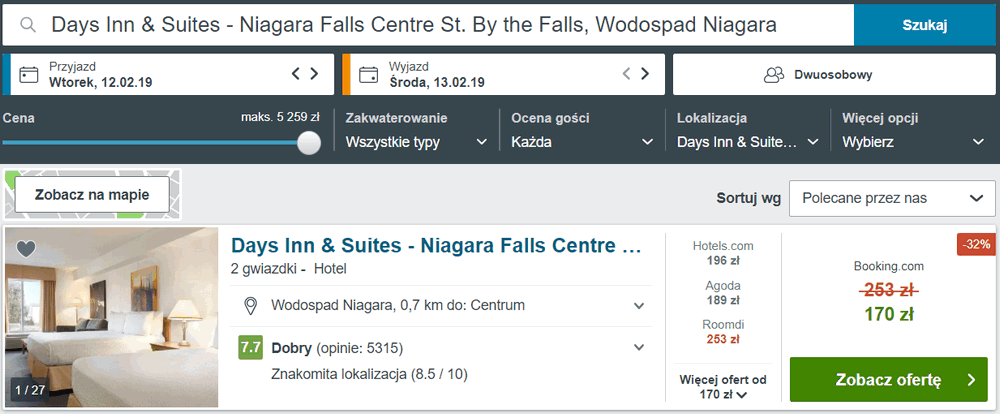Open the check-in calendar icon
This screenshot has width=1000, height=414.
(29, 75)
